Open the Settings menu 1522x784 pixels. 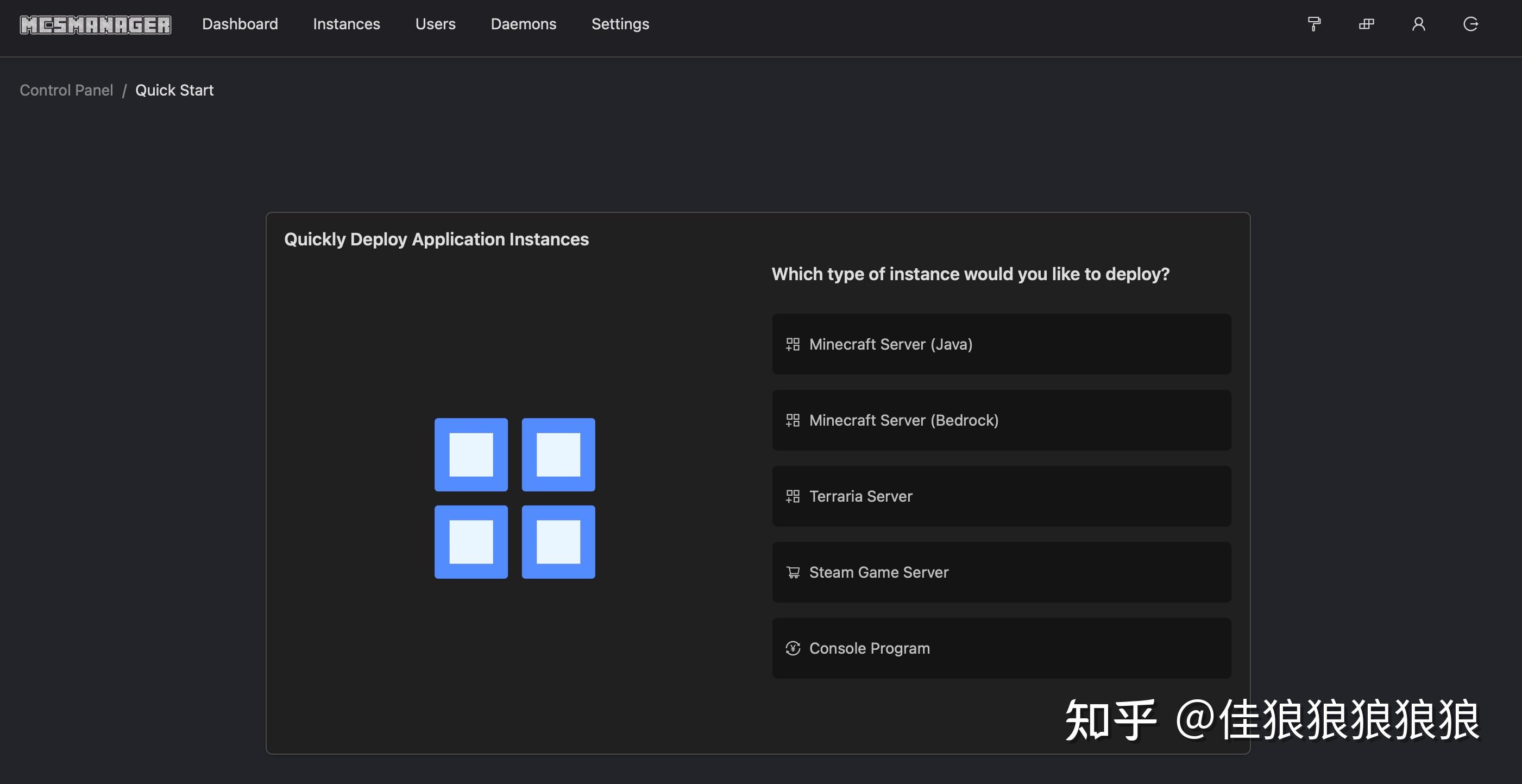click(x=620, y=23)
